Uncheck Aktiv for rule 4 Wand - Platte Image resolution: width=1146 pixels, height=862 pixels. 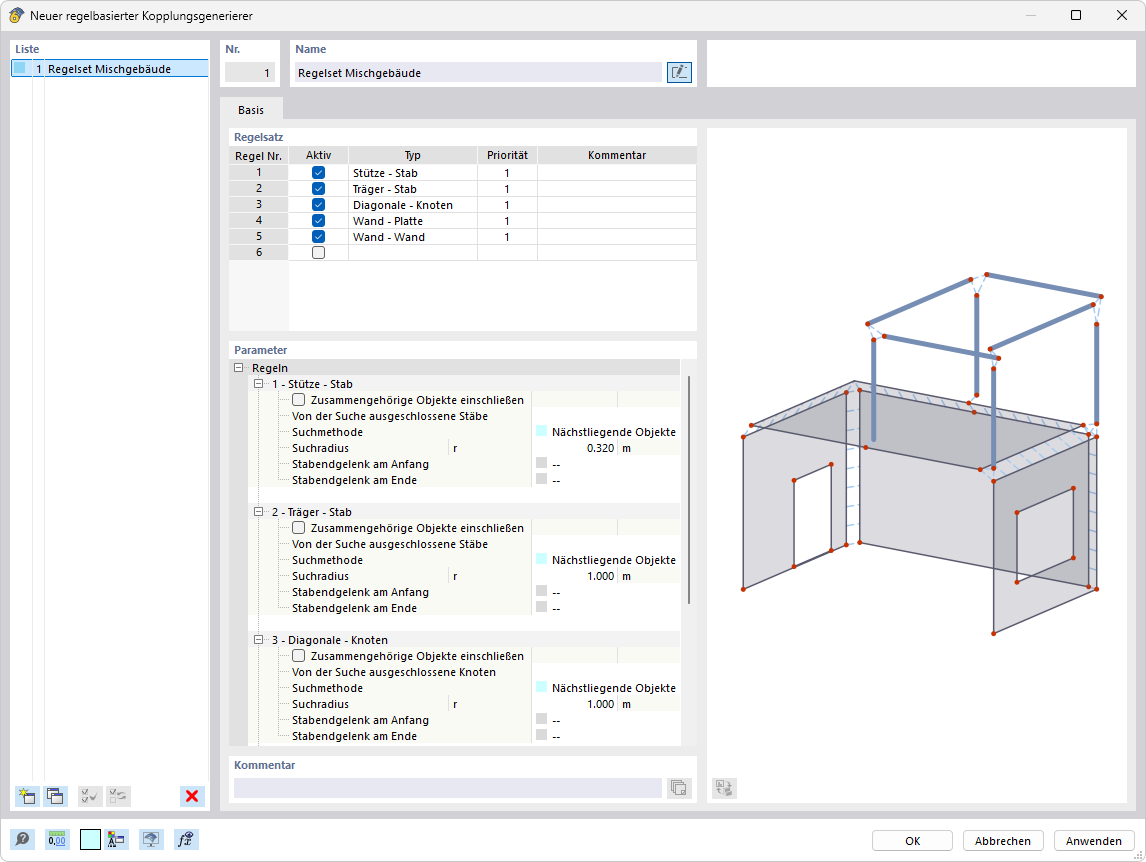318,221
